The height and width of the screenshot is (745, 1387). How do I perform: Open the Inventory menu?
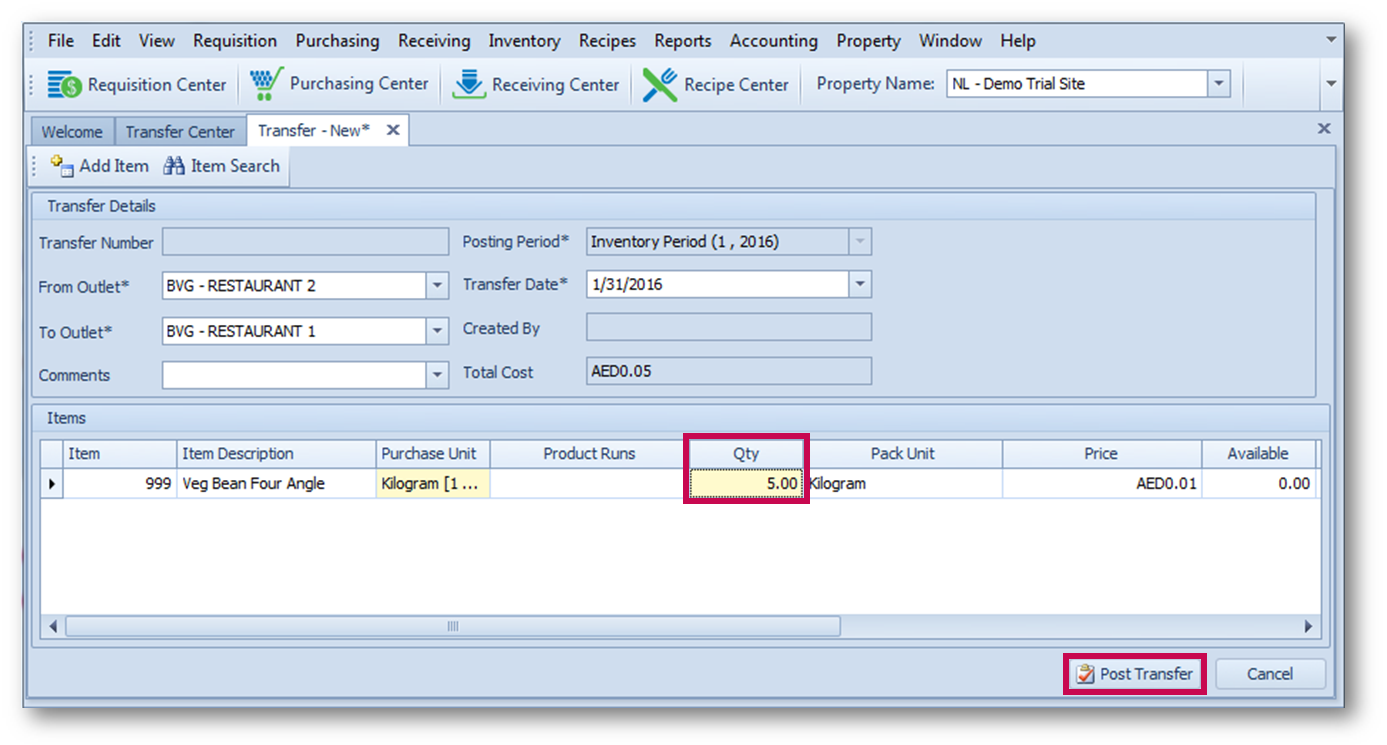[x=524, y=41]
